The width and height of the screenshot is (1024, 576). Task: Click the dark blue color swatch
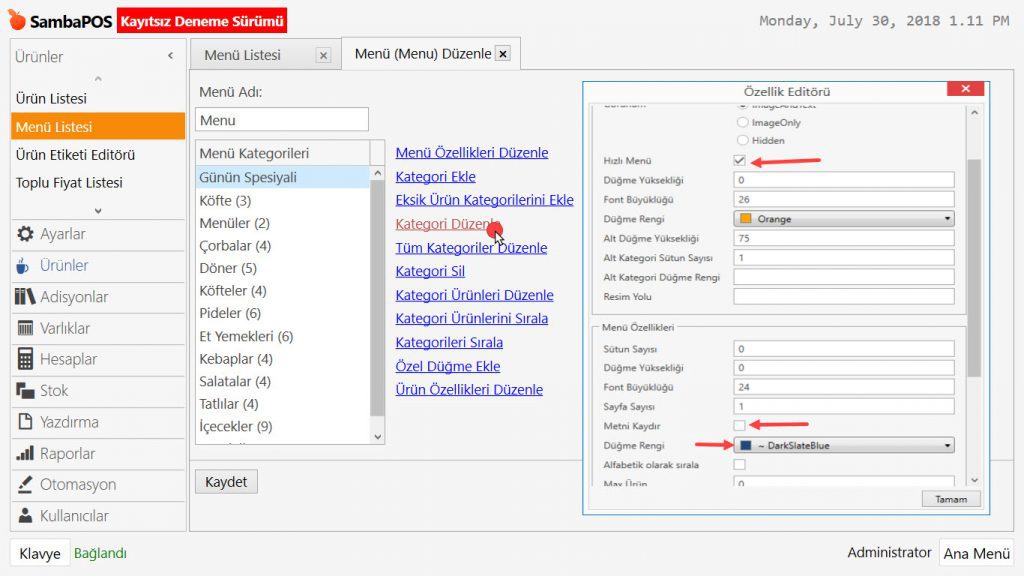point(745,446)
